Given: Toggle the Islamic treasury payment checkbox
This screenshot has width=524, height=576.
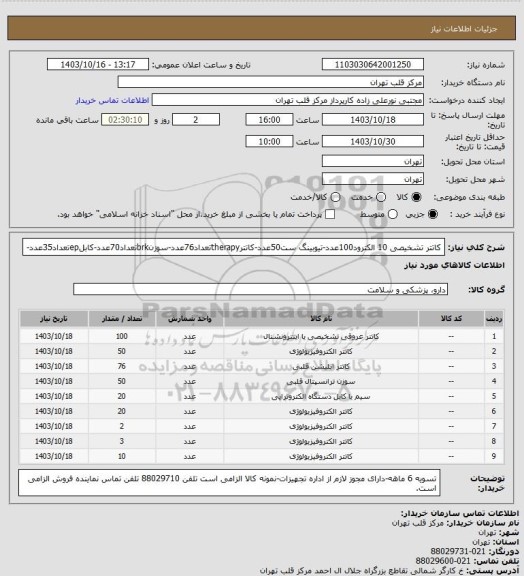Looking at the screenshot, I should (x=330, y=214).
